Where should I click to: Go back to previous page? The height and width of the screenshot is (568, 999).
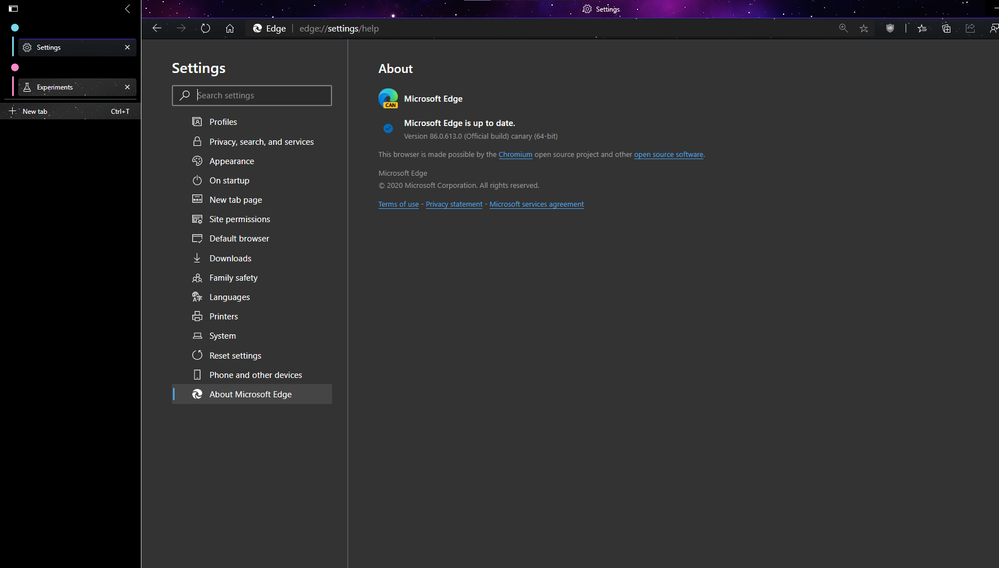tap(157, 28)
